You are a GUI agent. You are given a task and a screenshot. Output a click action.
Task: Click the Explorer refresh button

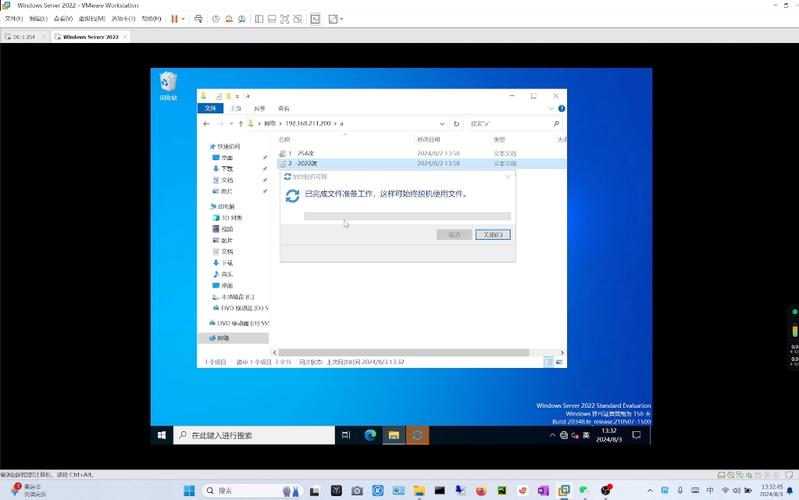tap(457, 124)
